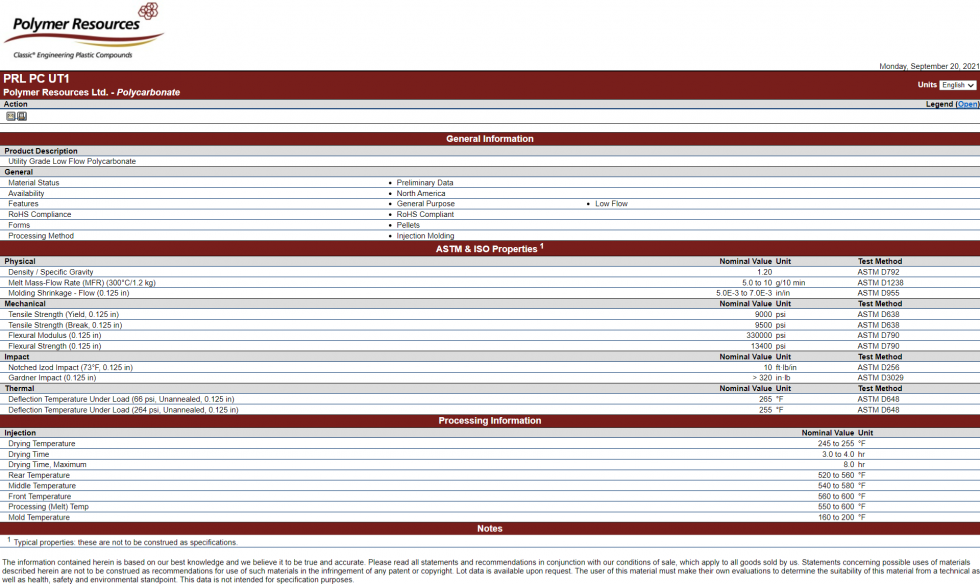Click the Notched Izod Impact row label
Screen dimensions: 980x584
(x=70, y=367)
